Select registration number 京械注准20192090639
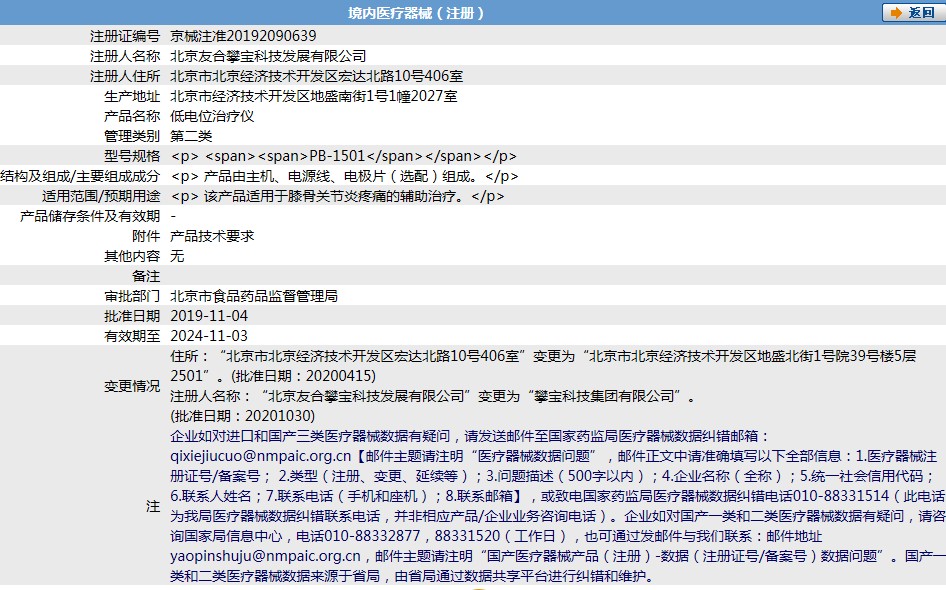Image resolution: width=946 pixels, height=590 pixels. click(243, 36)
